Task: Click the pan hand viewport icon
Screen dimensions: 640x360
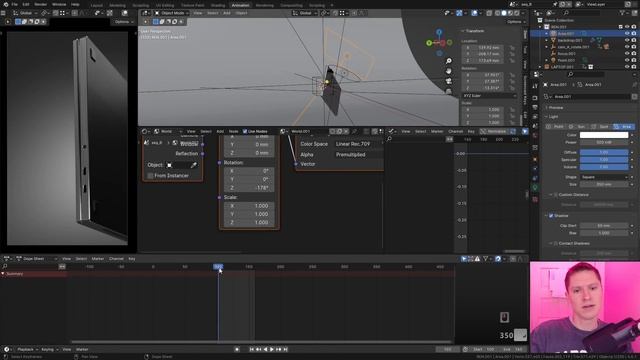Action: (449, 71)
